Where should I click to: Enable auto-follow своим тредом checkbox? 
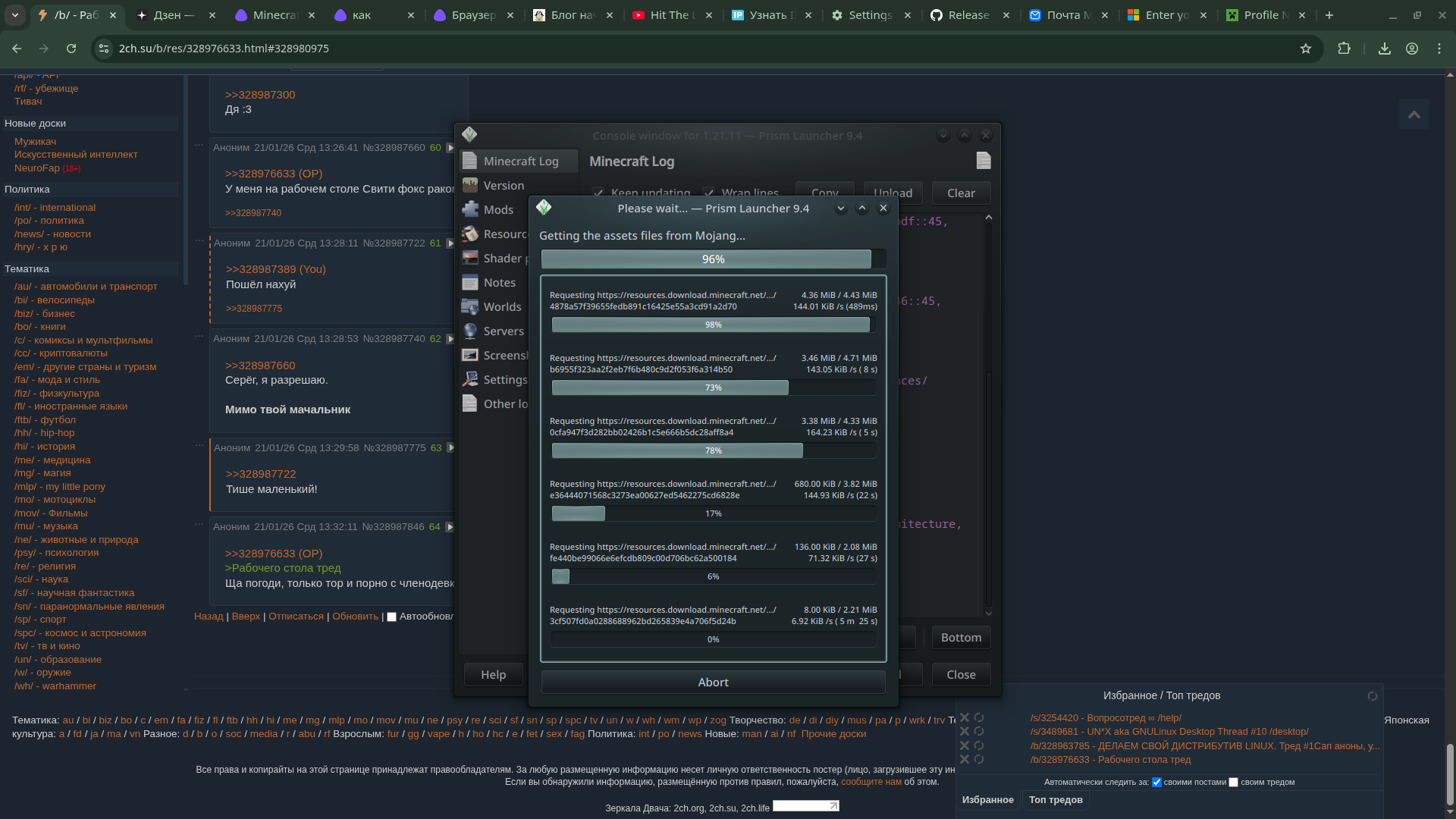pos(1233,783)
